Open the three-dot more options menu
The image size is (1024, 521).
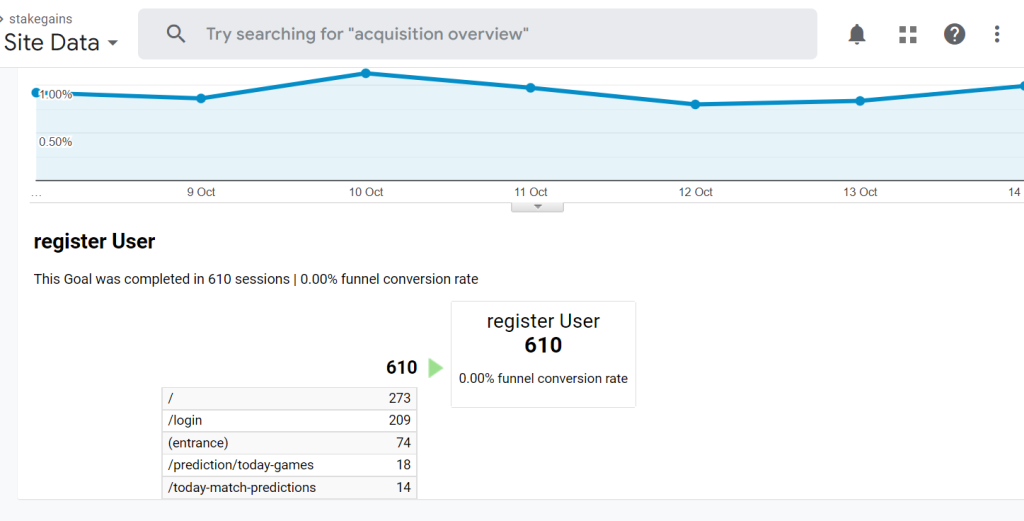pyautogui.click(x=997, y=35)
